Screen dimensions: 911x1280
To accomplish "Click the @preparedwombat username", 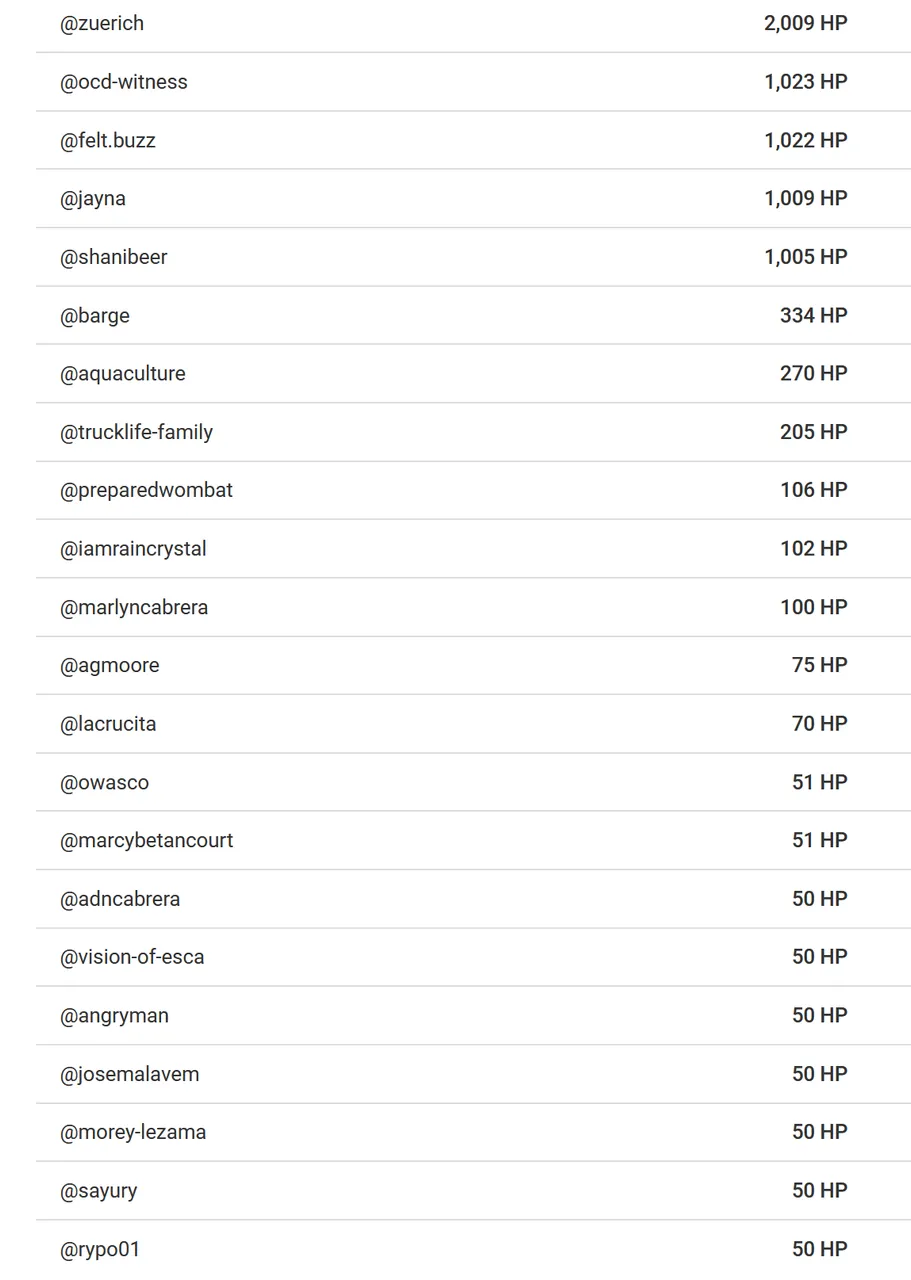I will [x=147, y=490].
